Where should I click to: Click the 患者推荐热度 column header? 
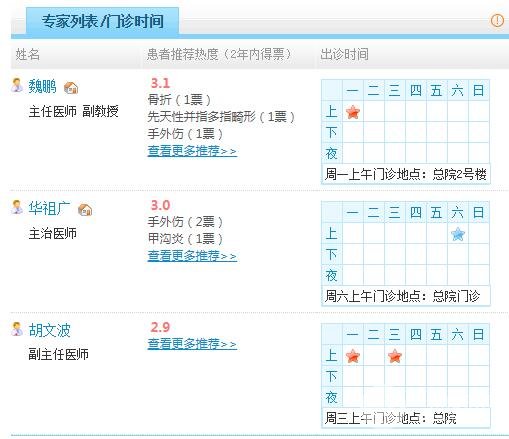pos(219,54)
